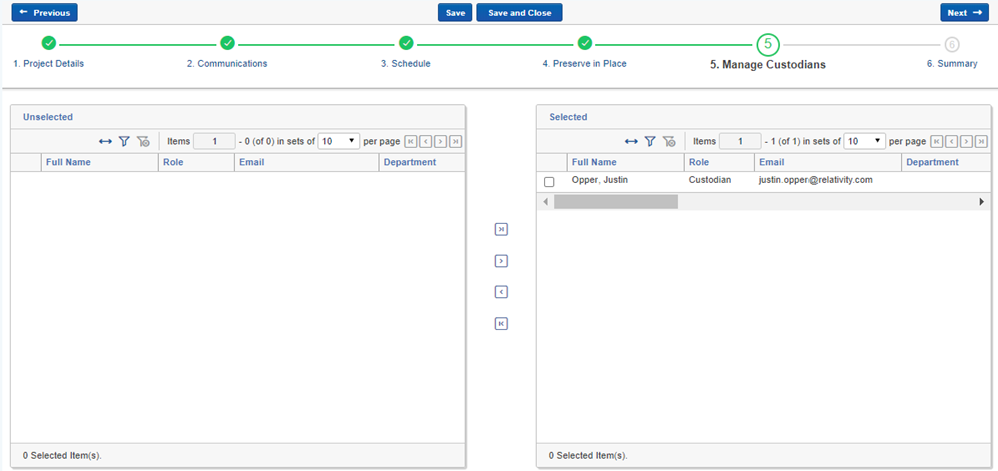Toggle the filter icon in Unselected panel
The width and height of the screenshot is (998, 471).
124,142
